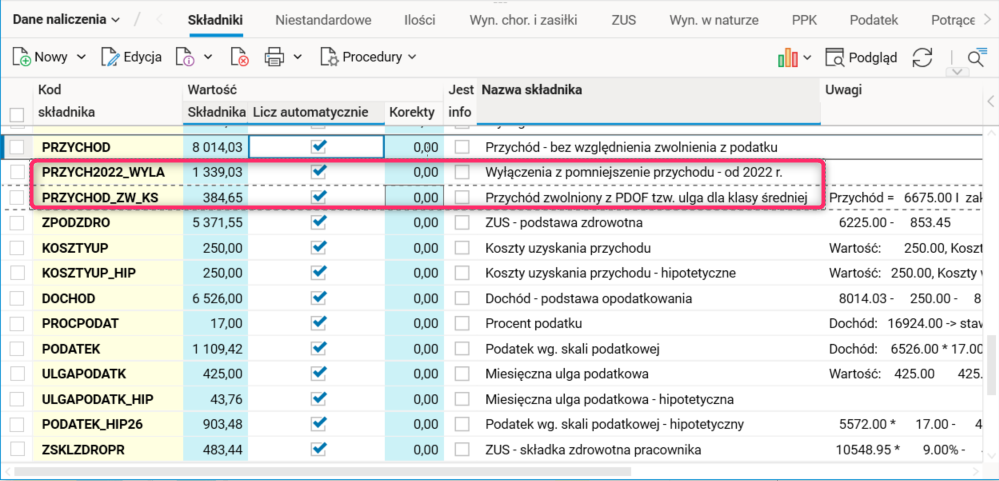This screenshot has height=481, width=999.
Task: Check the Jest info box for KOSZTYUP
Action: pos(460,248)
